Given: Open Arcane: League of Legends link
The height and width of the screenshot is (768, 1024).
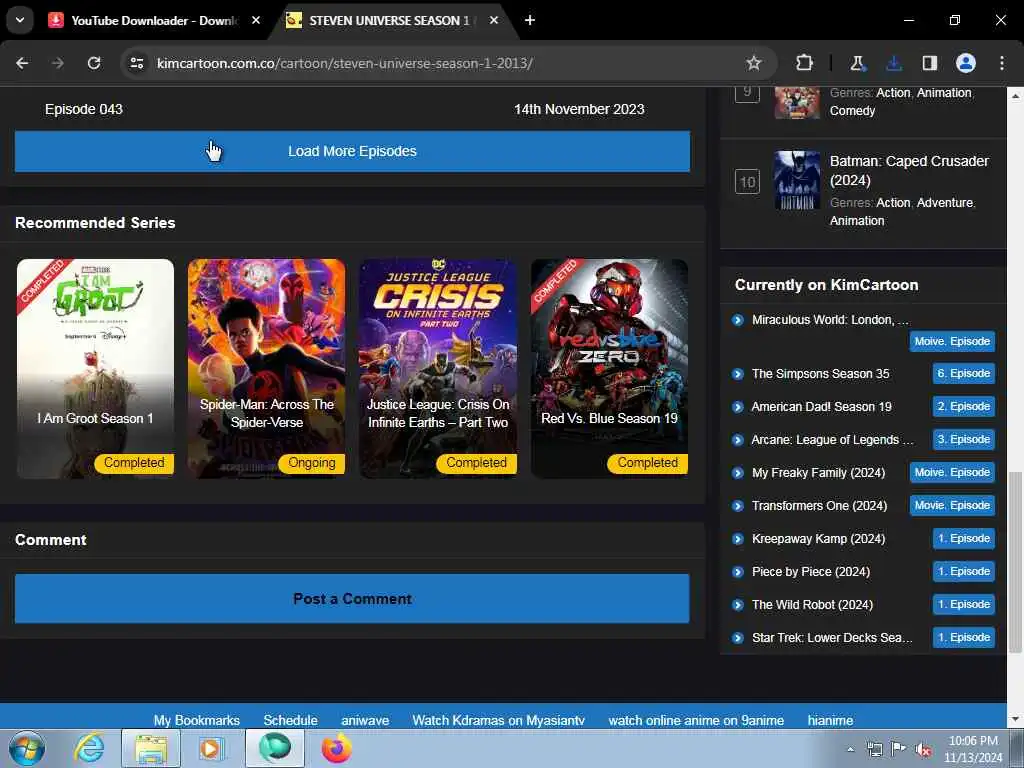Looking at the screenshot, I should click(x=832, y=440).
